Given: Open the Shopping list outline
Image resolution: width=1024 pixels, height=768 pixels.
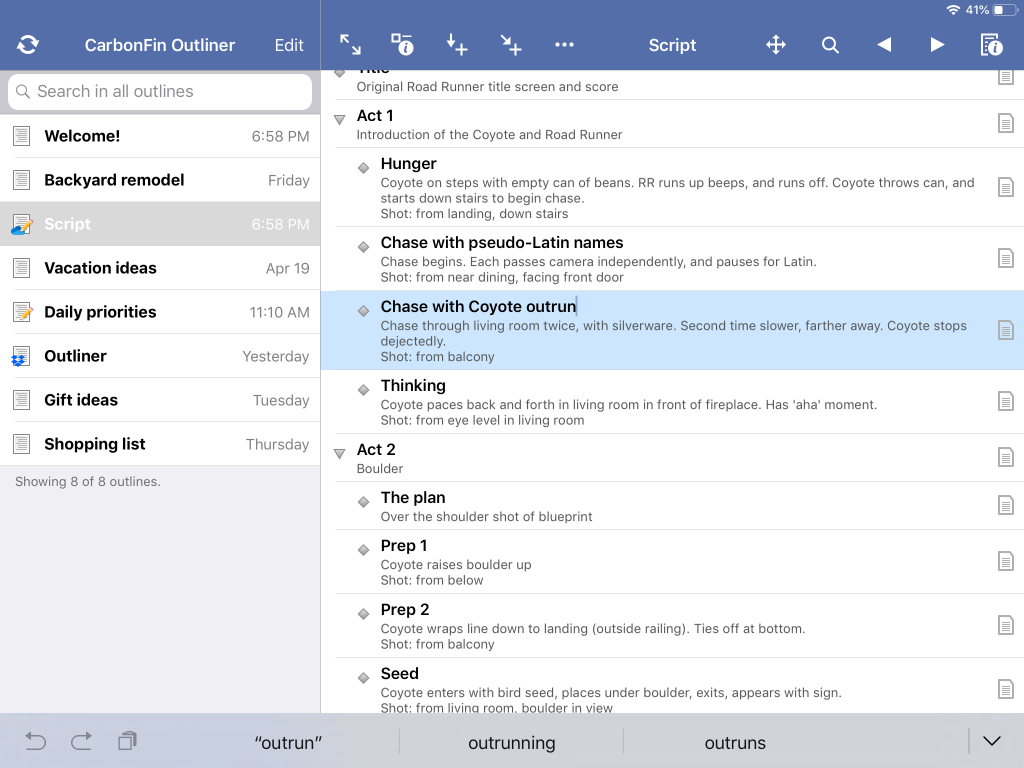Looking at the screenshot, I should [160, 444].
